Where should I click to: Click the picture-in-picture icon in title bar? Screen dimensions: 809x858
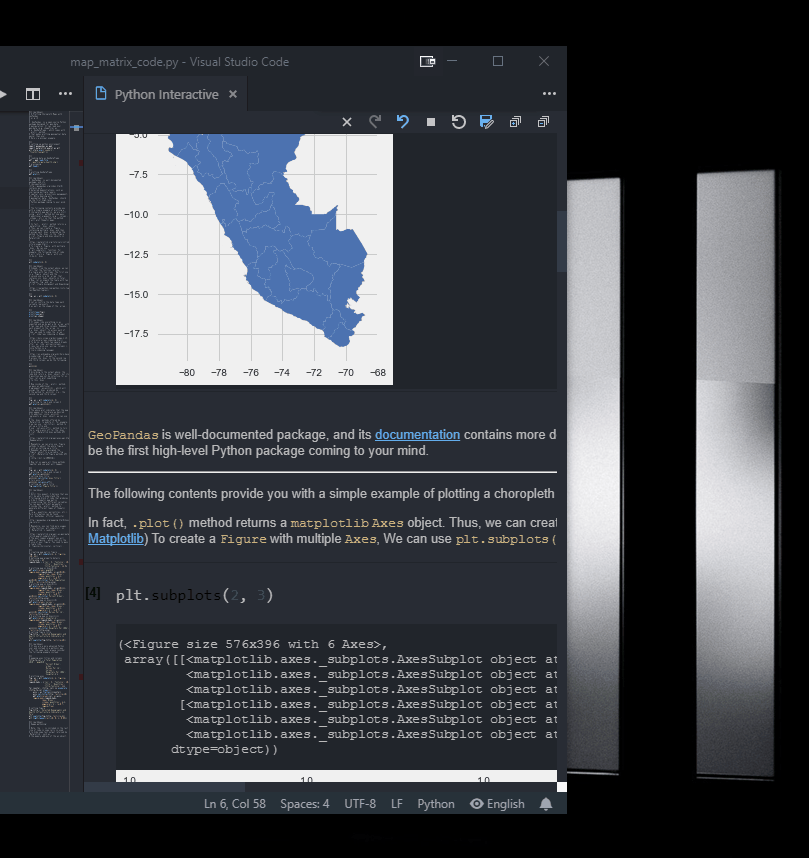(427, 62)
